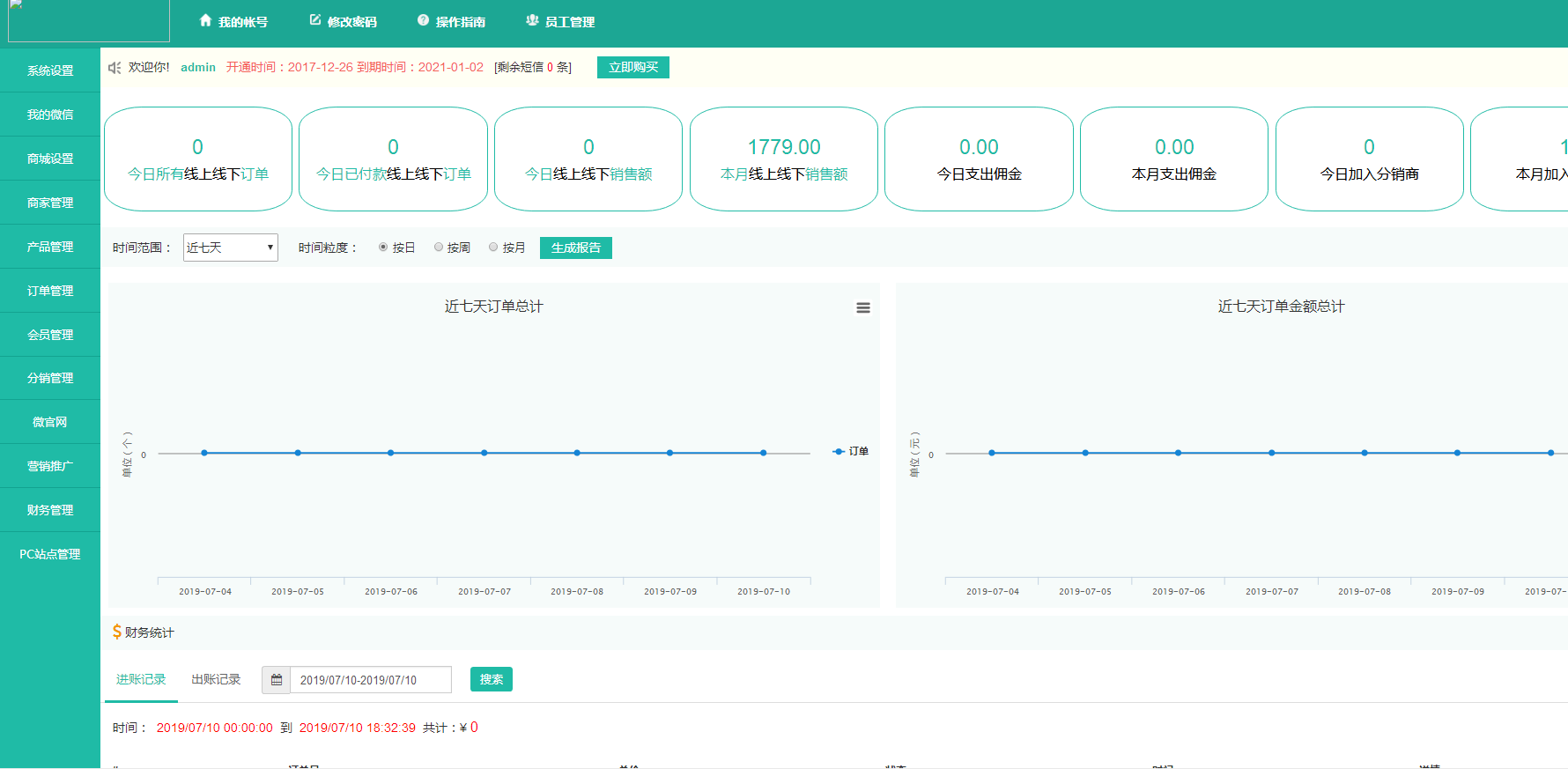Expand 系统设置 in the sidebar
The height and width of the screenshot is (769, 1568).
click(x=50, y=70)
